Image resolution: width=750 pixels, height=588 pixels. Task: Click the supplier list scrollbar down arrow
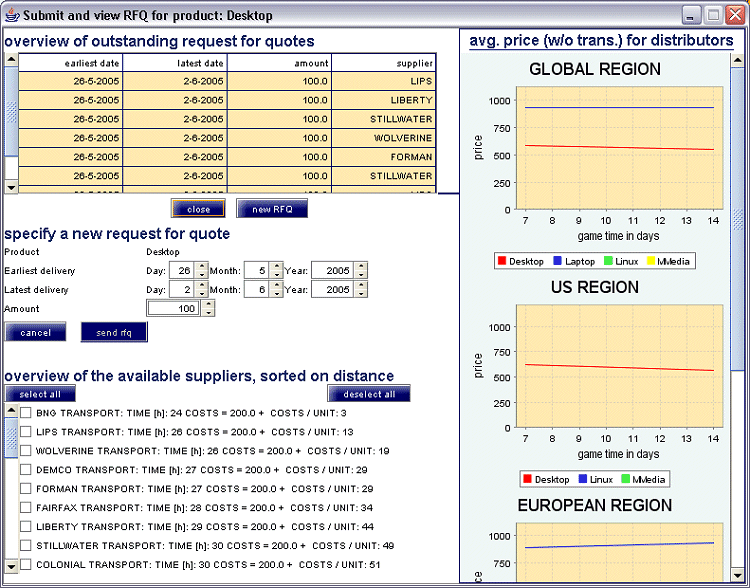click(x=11, y=566)
